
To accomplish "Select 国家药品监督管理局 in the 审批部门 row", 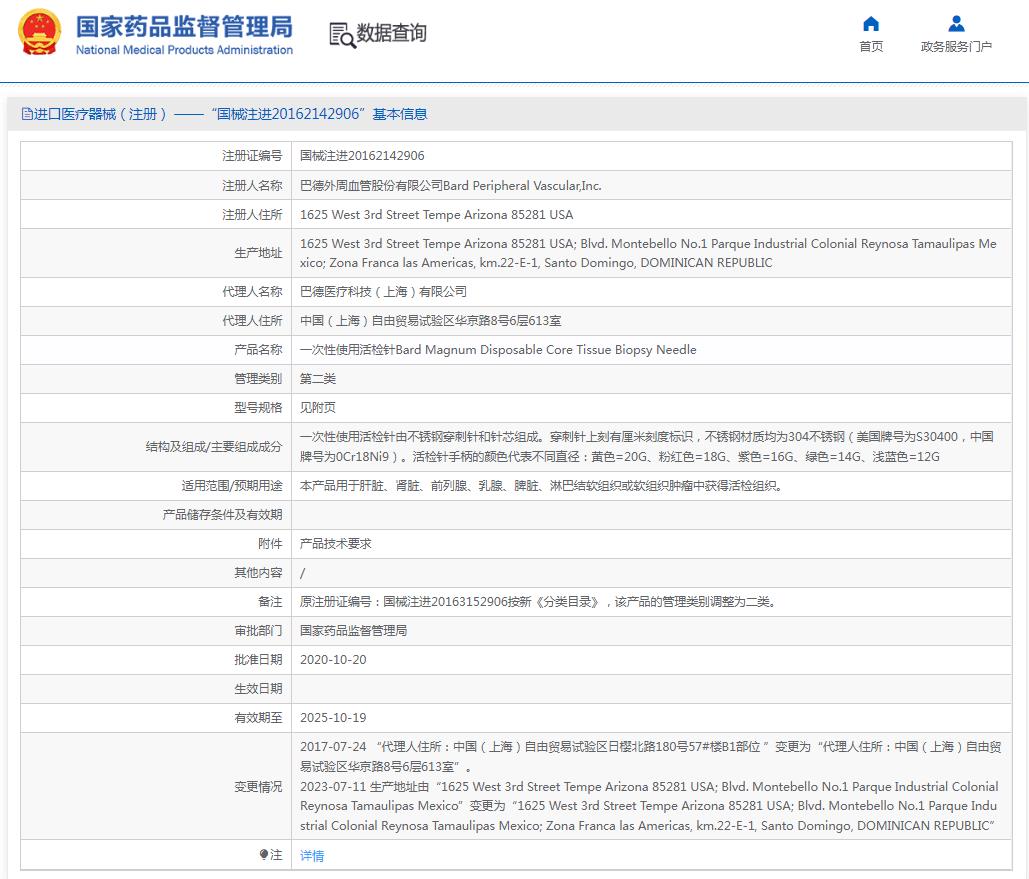I will pos(354,630).
